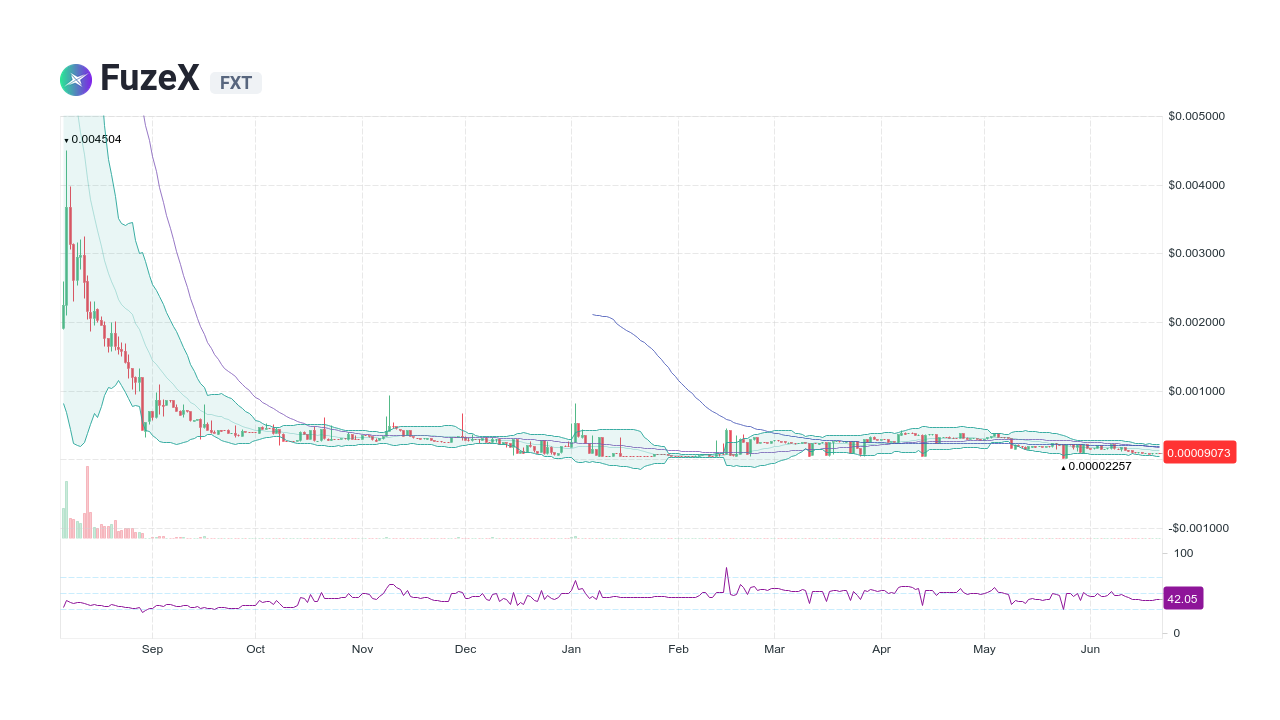Select the low marker 0.00002257
The height and width of the screenshot is (720, 1280).
coord(1098,466)
